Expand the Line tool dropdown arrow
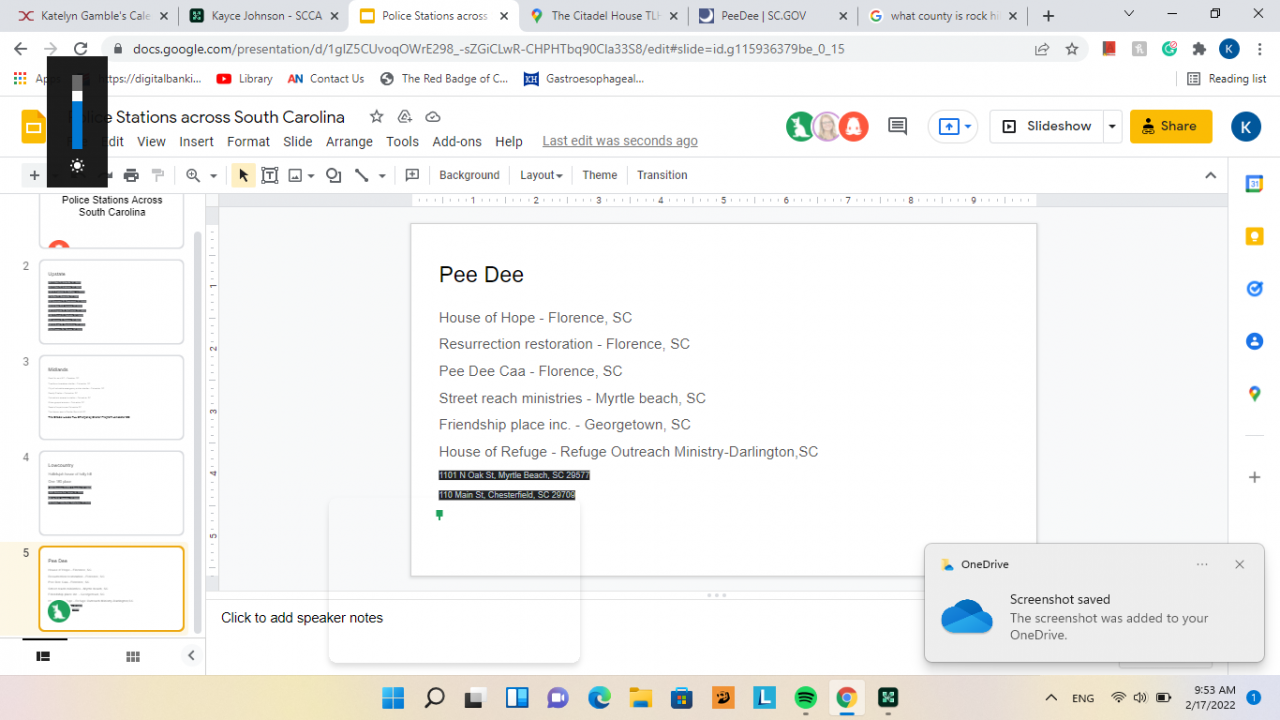The image size is (1280, 720). [382, 176]
